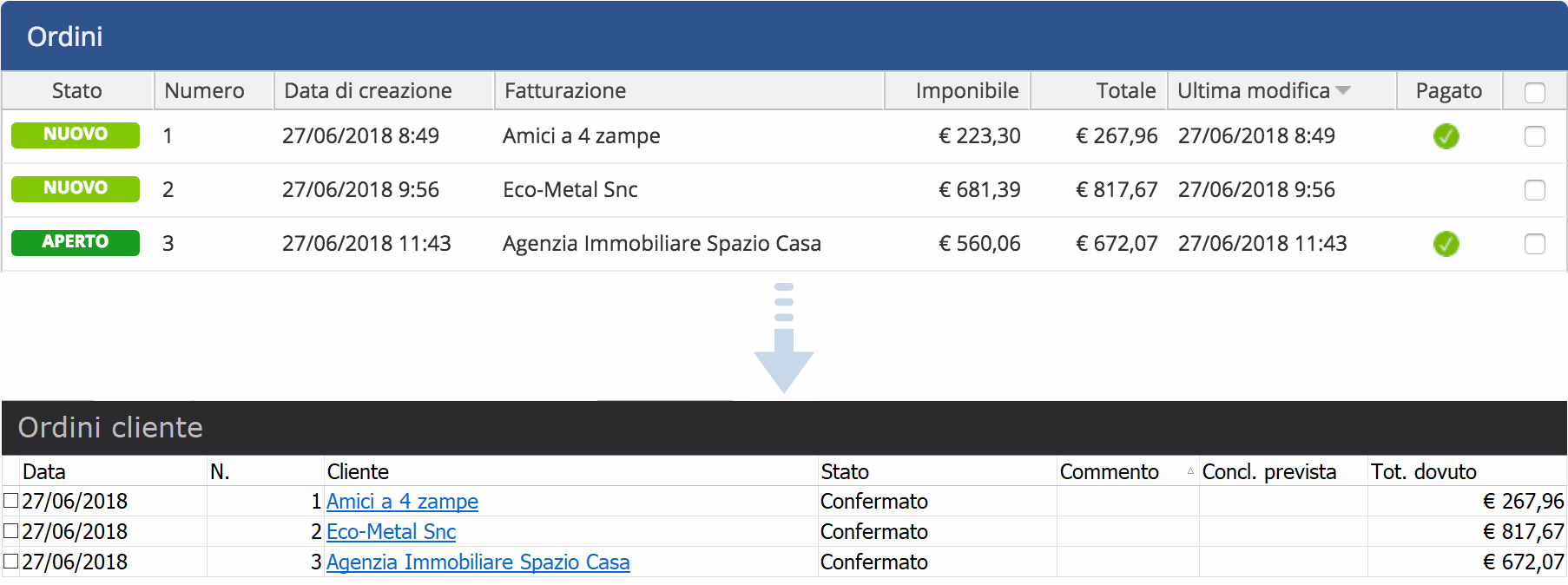Image resolution: width=1568 pixels, height=585 pixels.
Task: Click NUOVO status badge for Eco-Metal Snc
Action: (x=76, y=188)
